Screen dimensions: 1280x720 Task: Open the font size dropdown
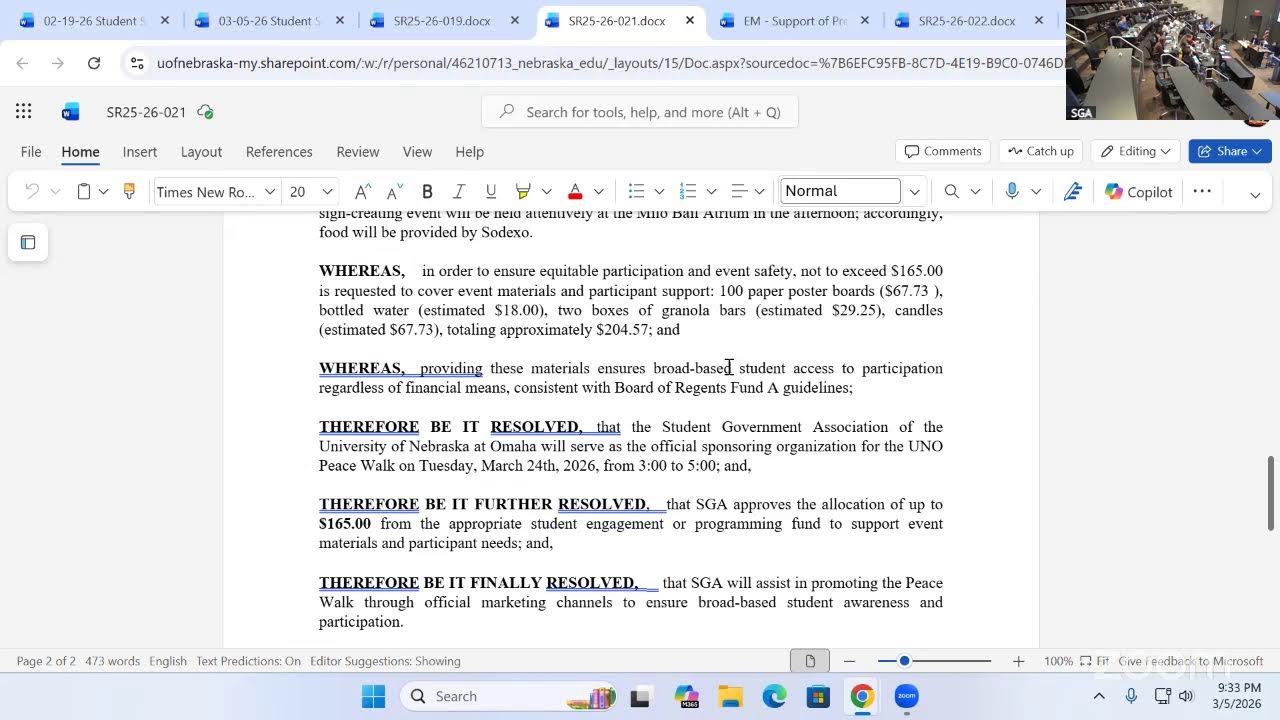coord(327,192)
